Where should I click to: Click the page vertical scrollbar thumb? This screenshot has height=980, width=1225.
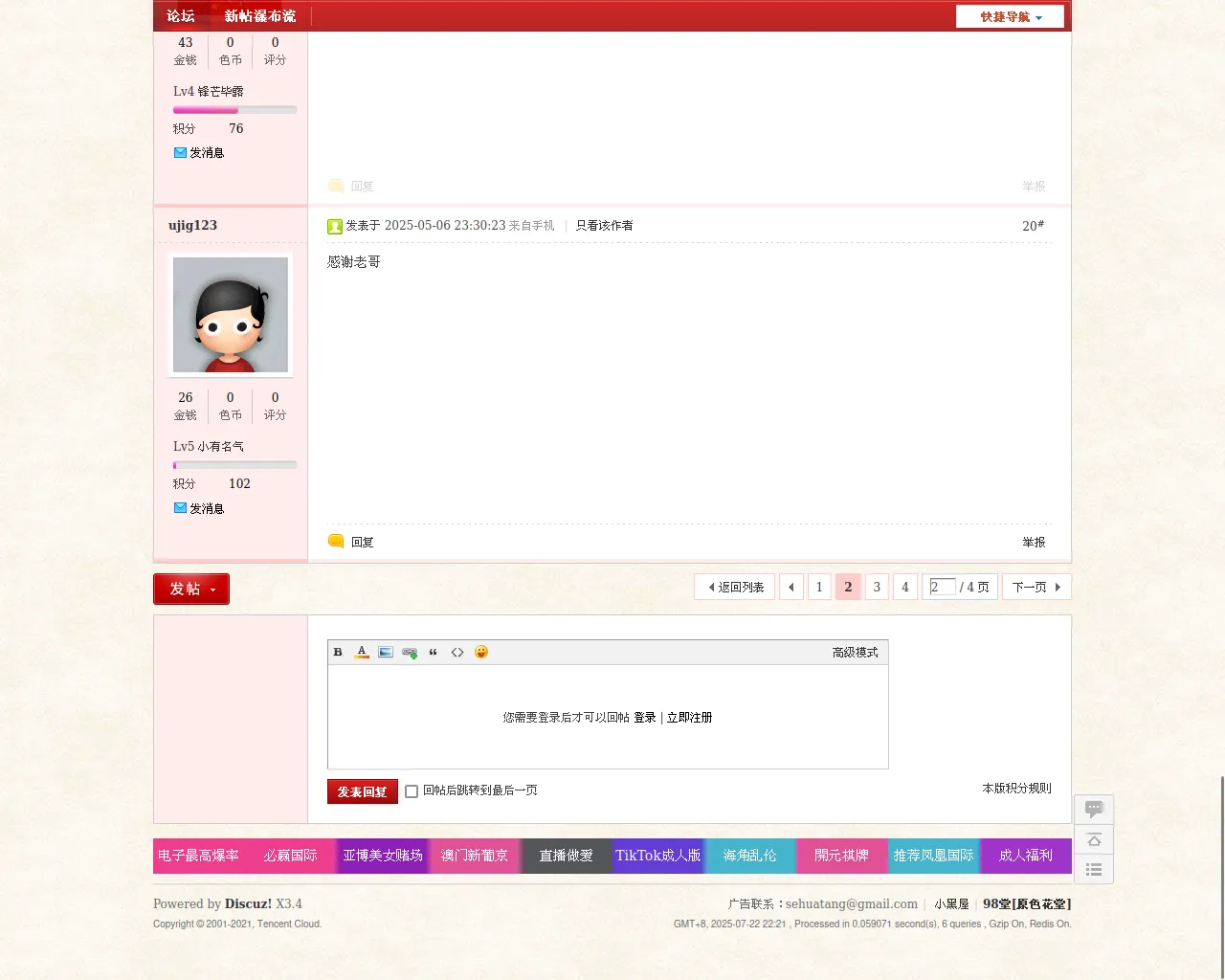1222,876
